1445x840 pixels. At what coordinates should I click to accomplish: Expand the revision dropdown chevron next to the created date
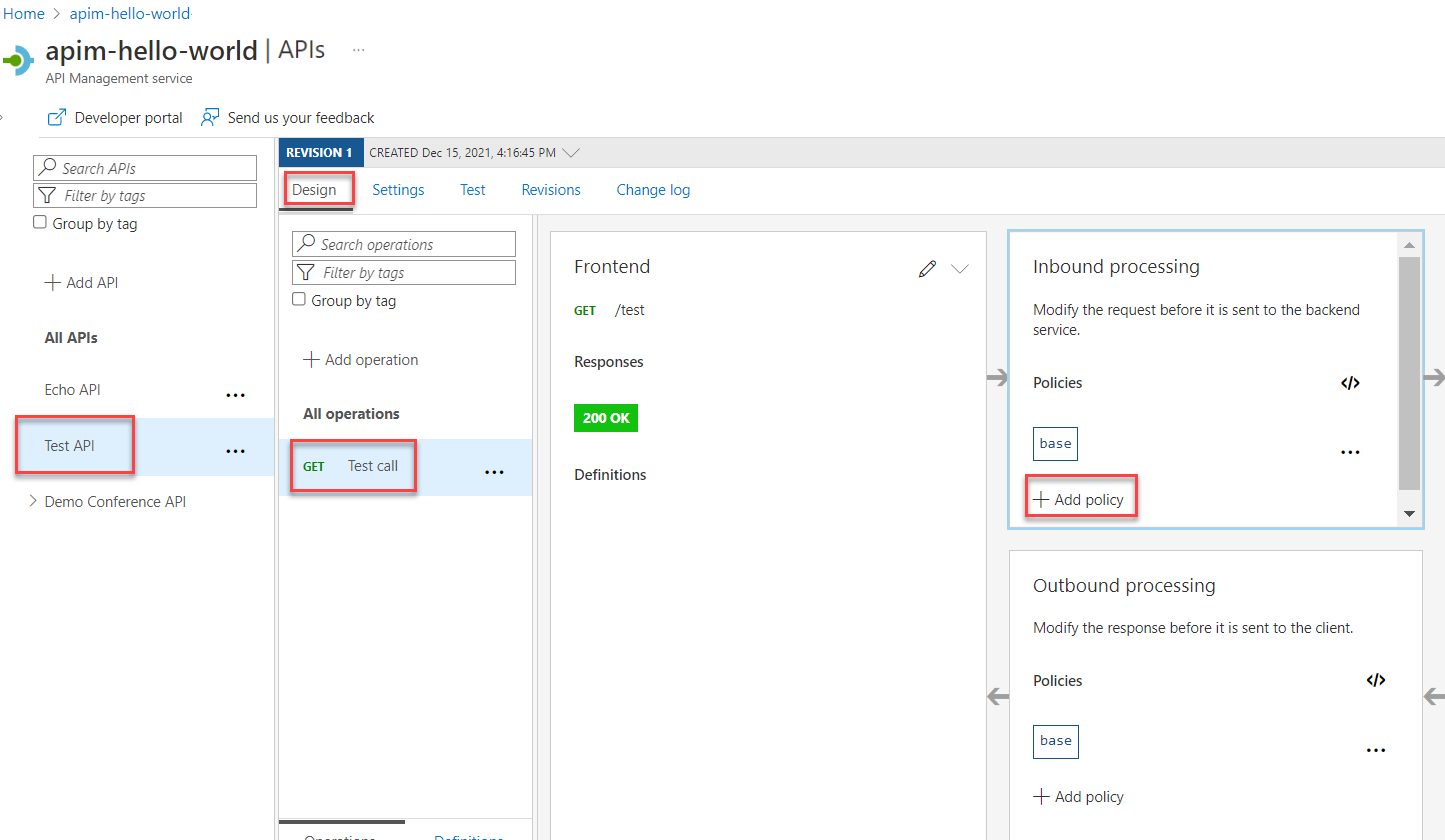click(571, 153)
